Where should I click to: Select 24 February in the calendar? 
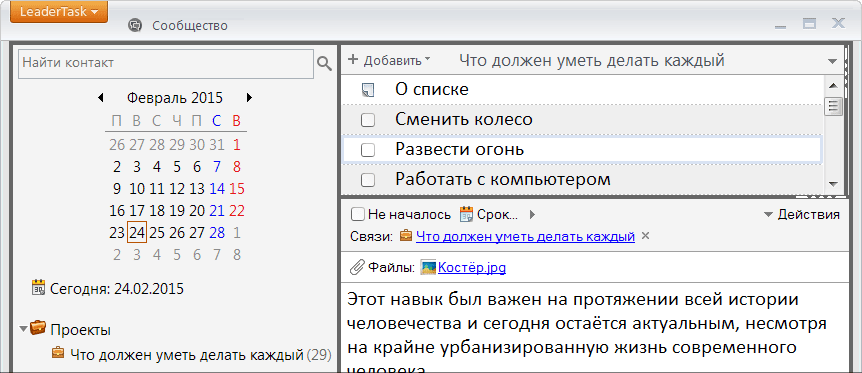(136, 232)
